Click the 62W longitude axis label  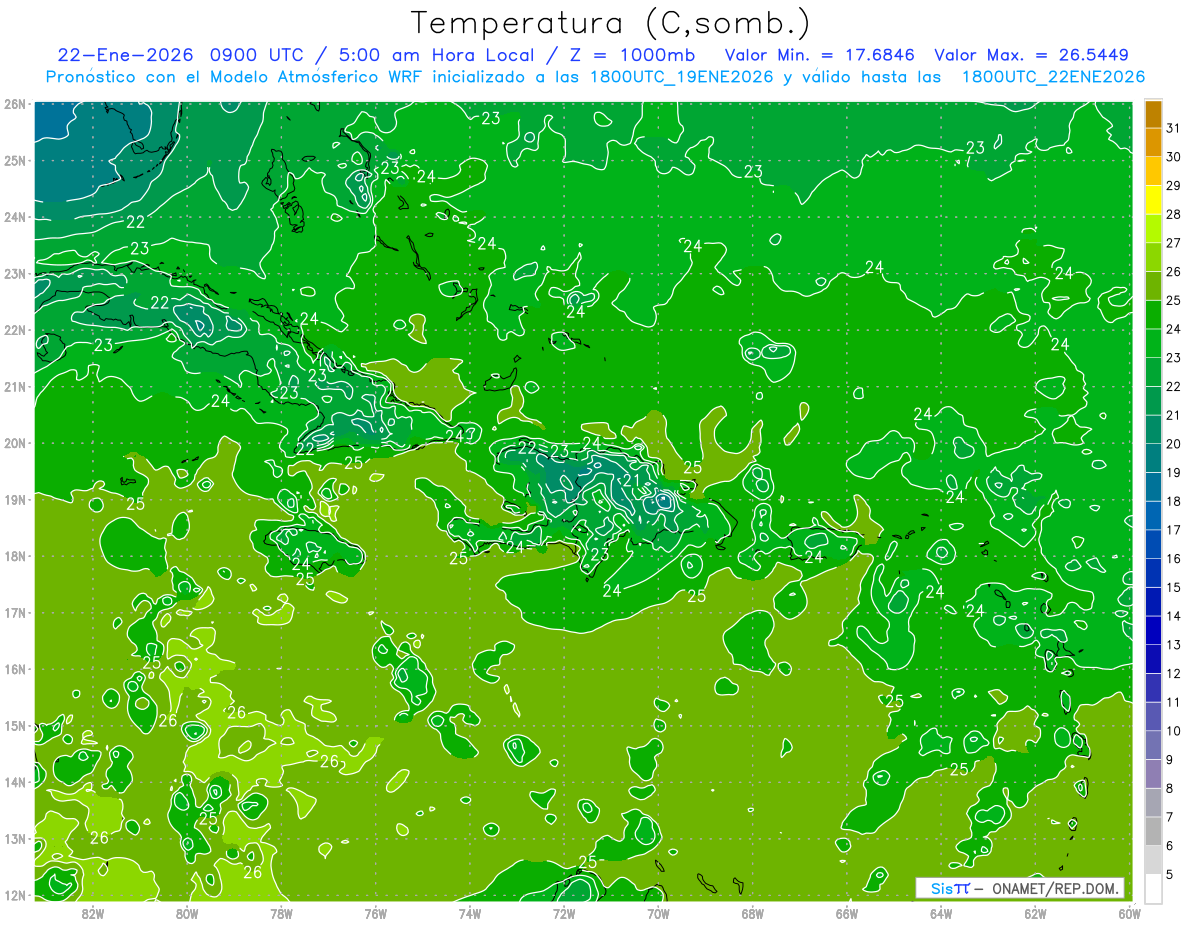point(1035,913)
